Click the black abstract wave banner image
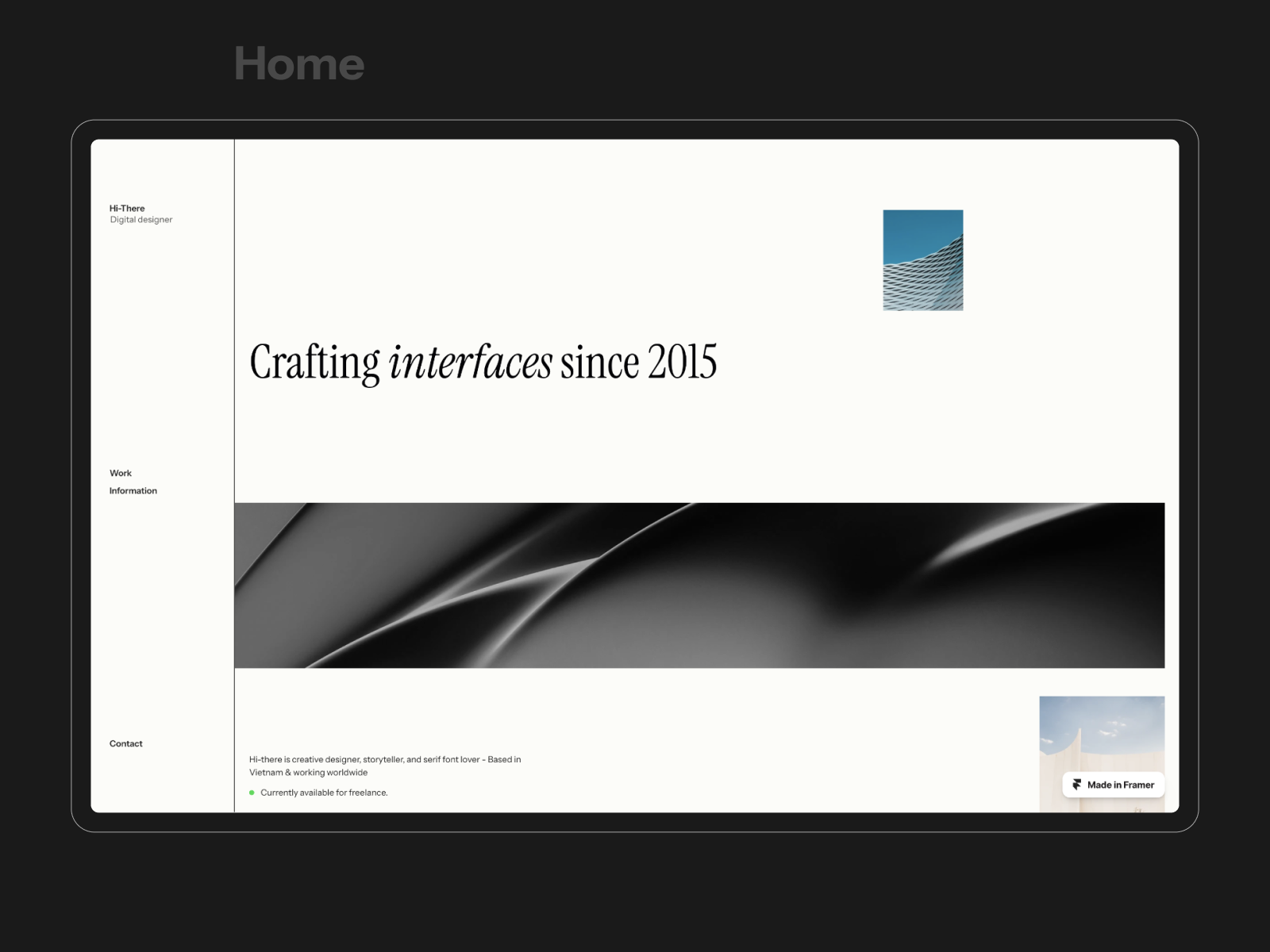This screenshot has height=952, width=1270. [x=698, y=585]
